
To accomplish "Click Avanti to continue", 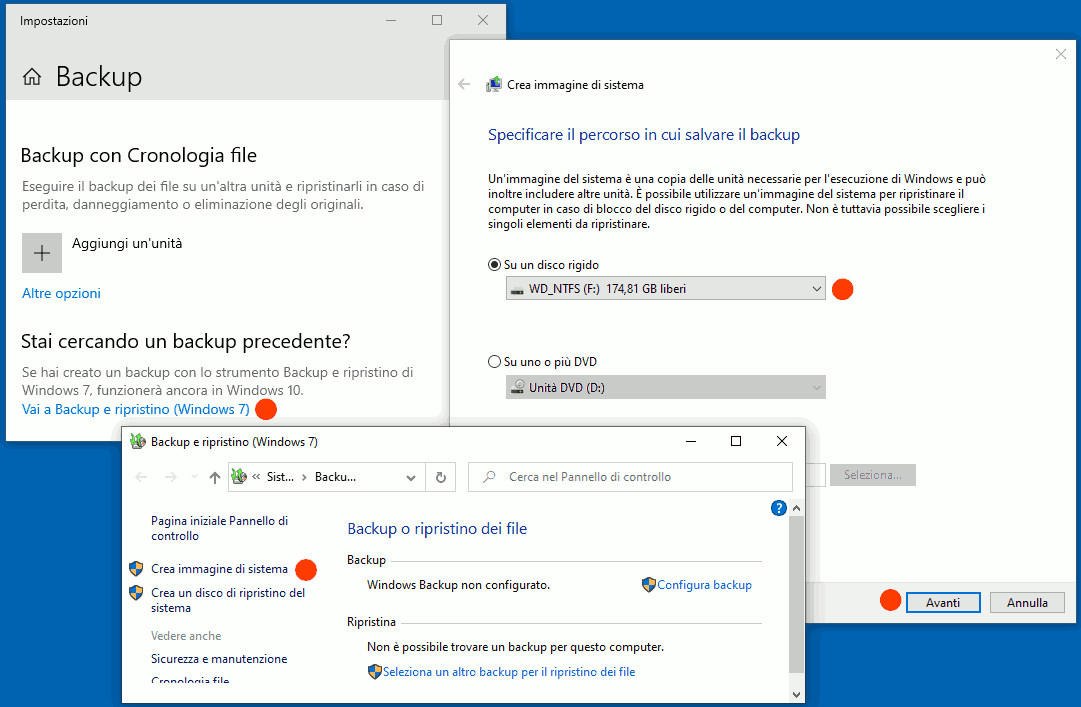I will (x=942, y=602).
